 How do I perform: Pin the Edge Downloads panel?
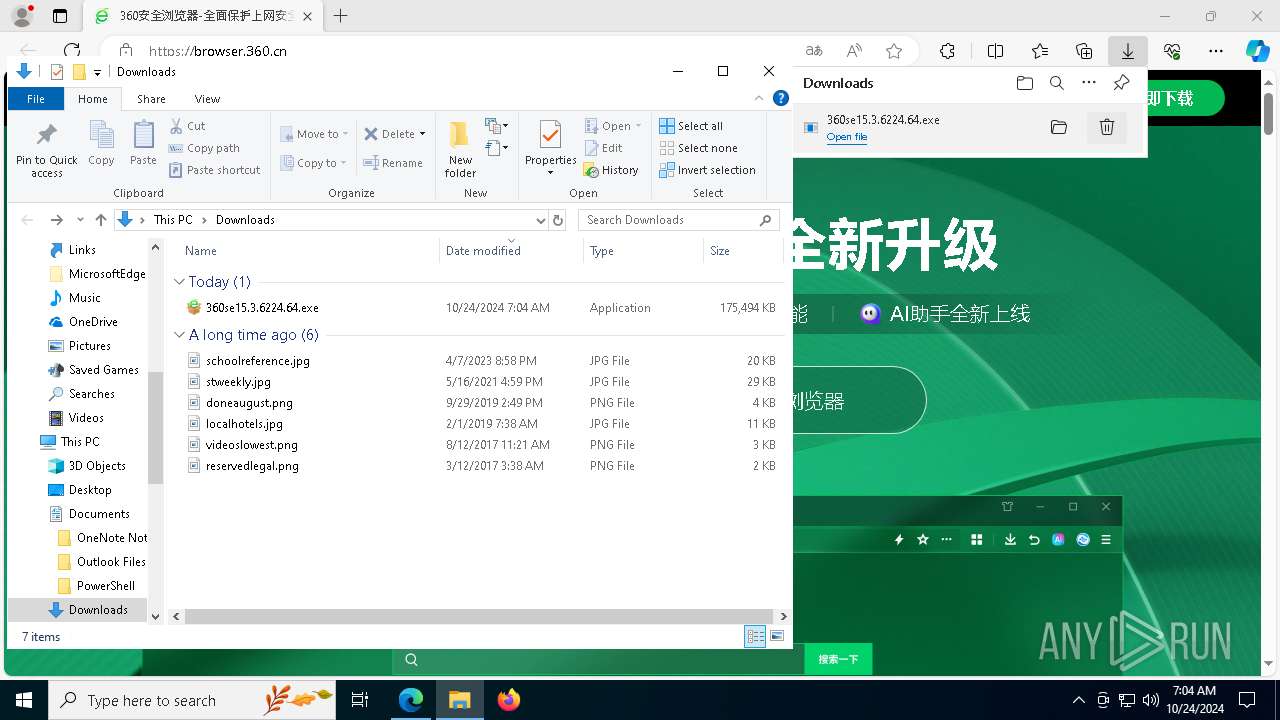(x=1121, y=83)
